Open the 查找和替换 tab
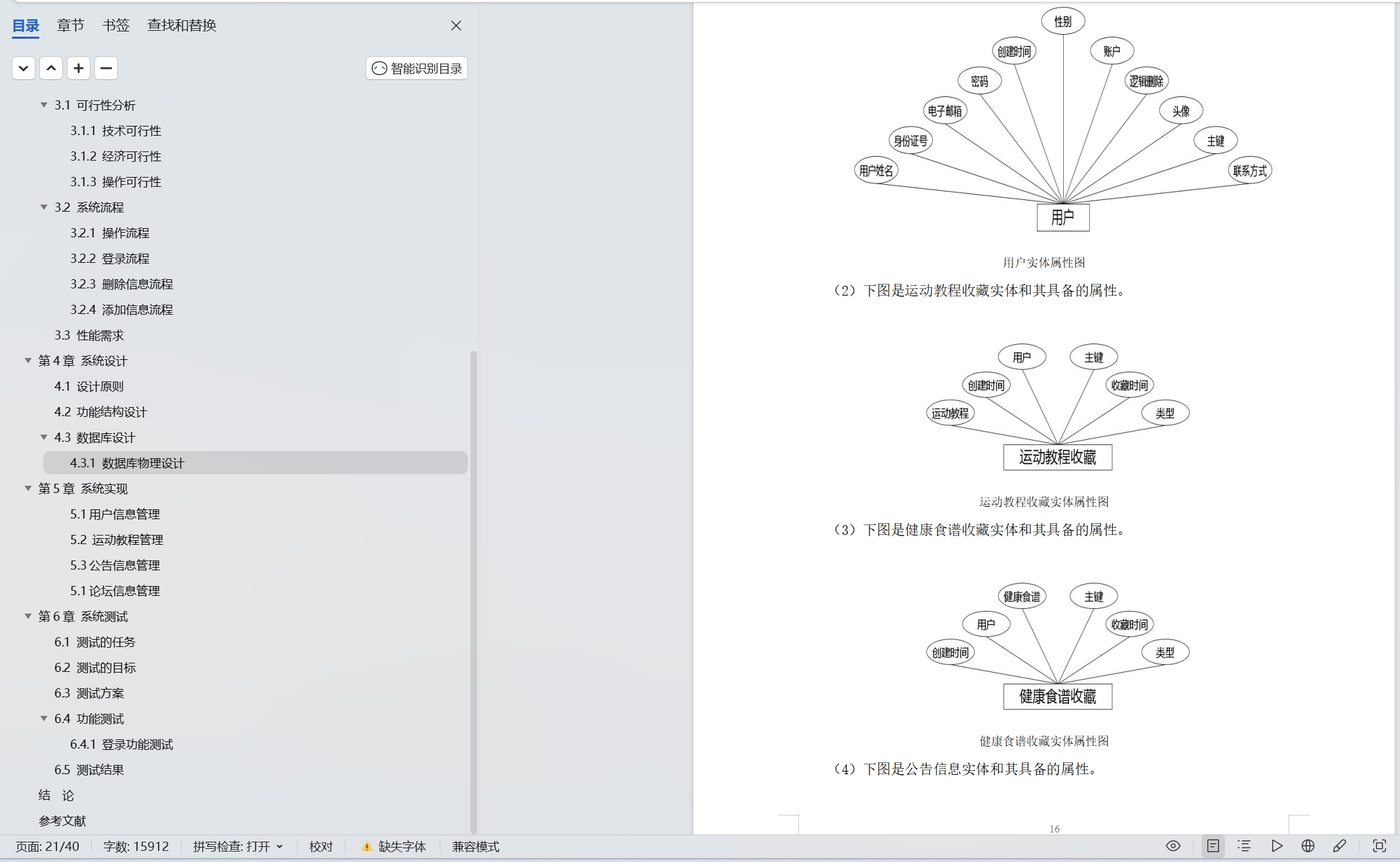The height and width of the screenshot is (862, 1400). click(x=182, y=26)
